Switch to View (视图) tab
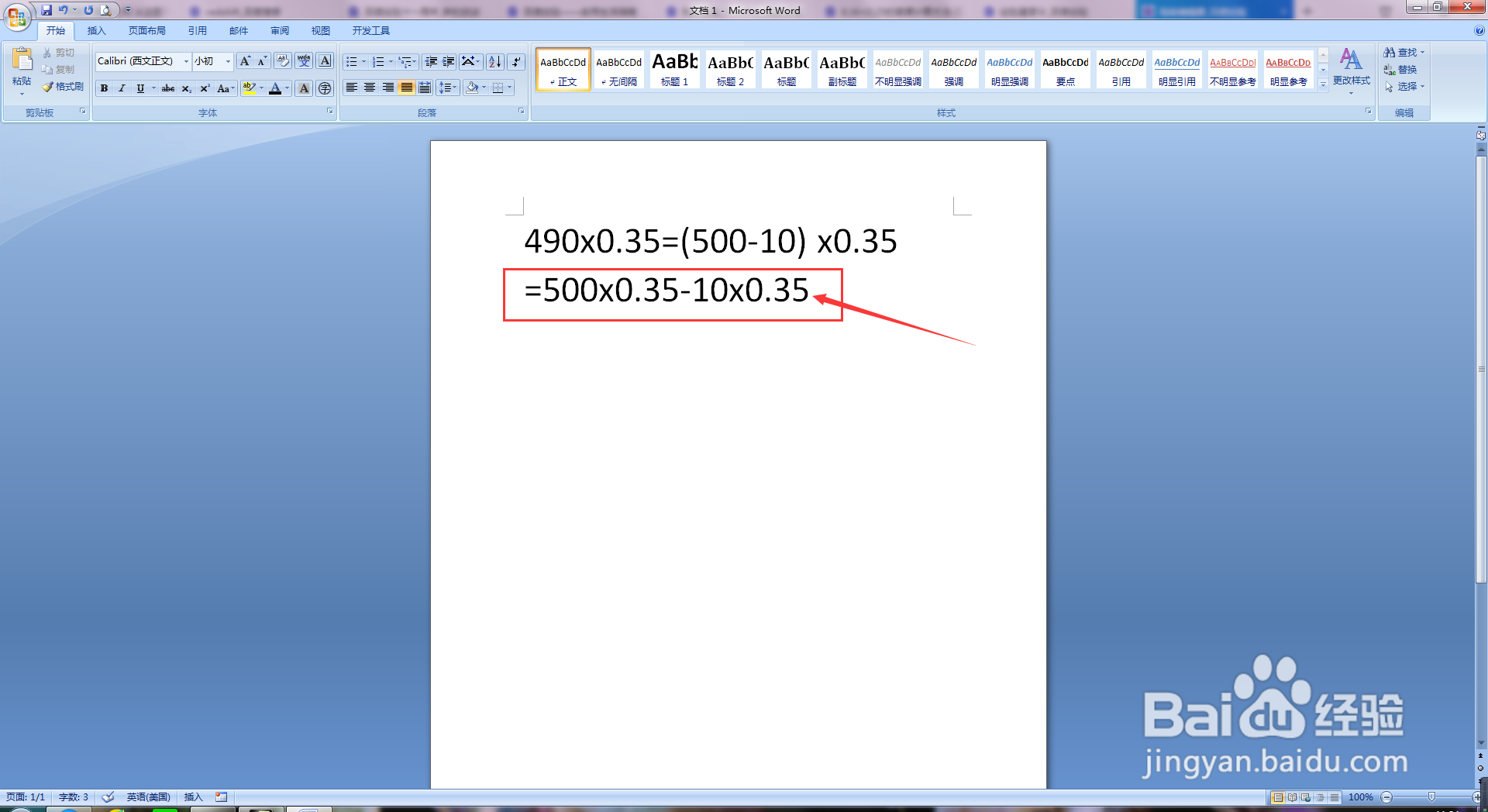The width and height of the screenshot is (1488, 812). pos(321,31)
